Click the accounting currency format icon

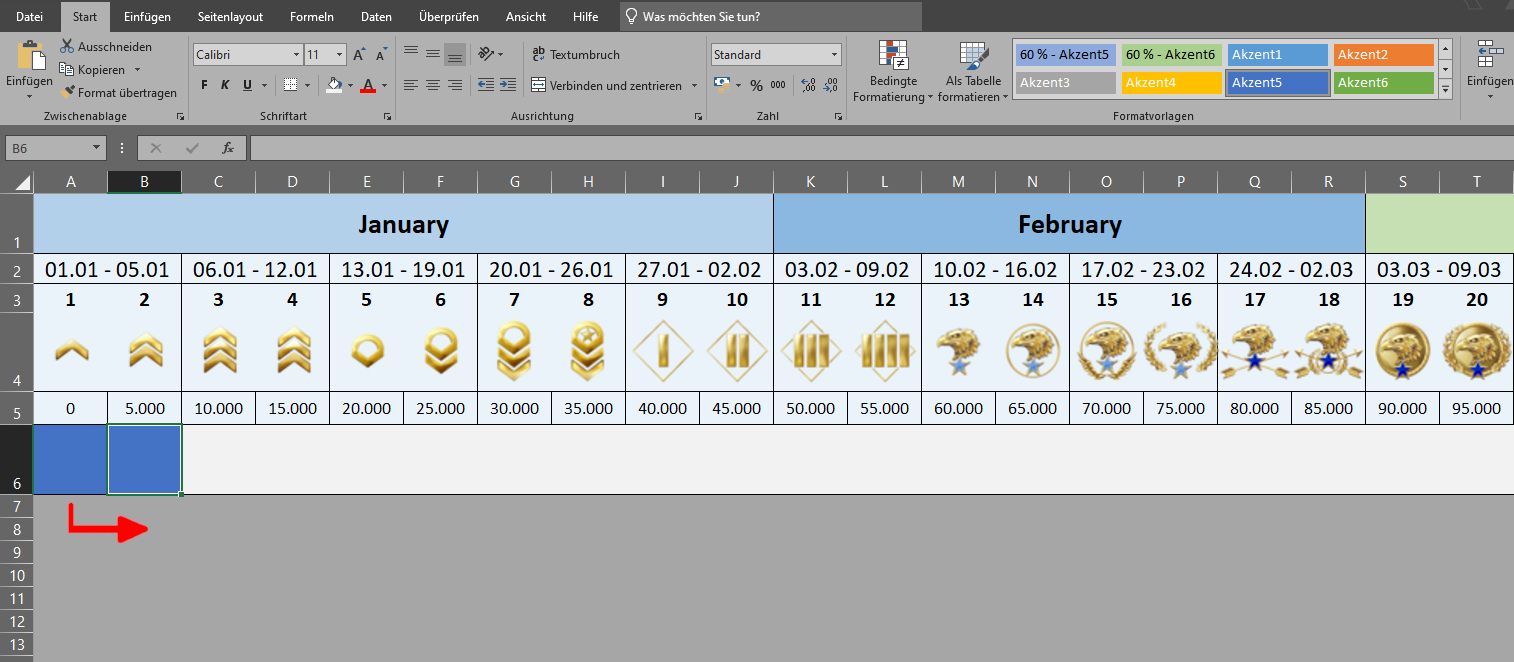[x=722, y=85]
